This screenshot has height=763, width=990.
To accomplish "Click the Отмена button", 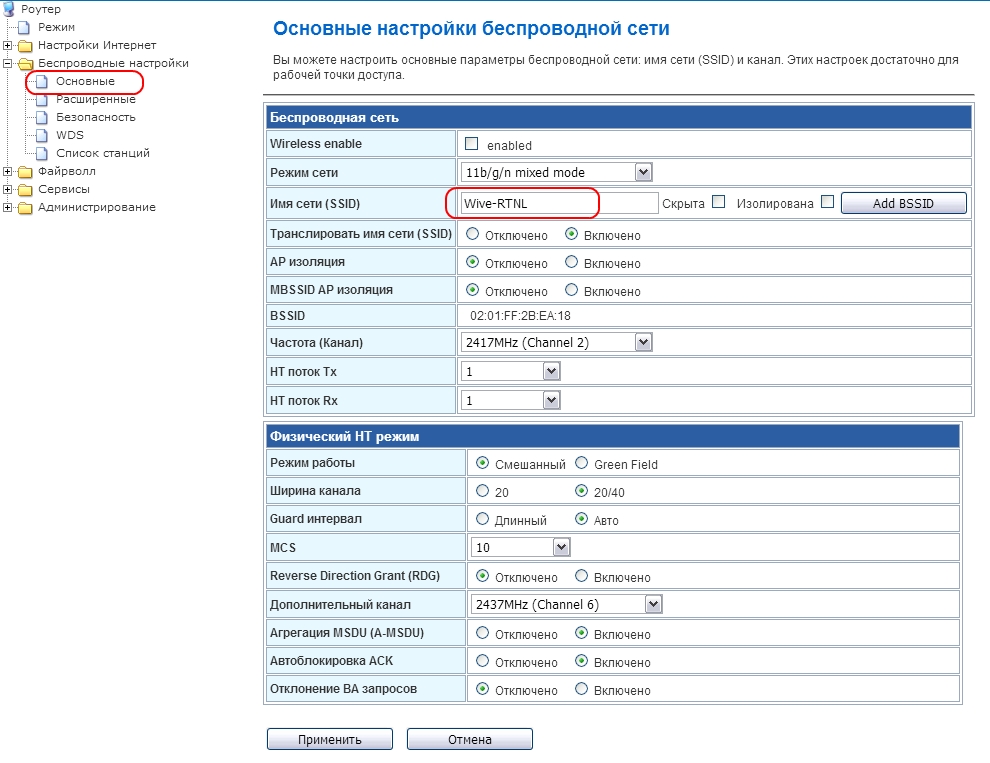I will (470, 740).
